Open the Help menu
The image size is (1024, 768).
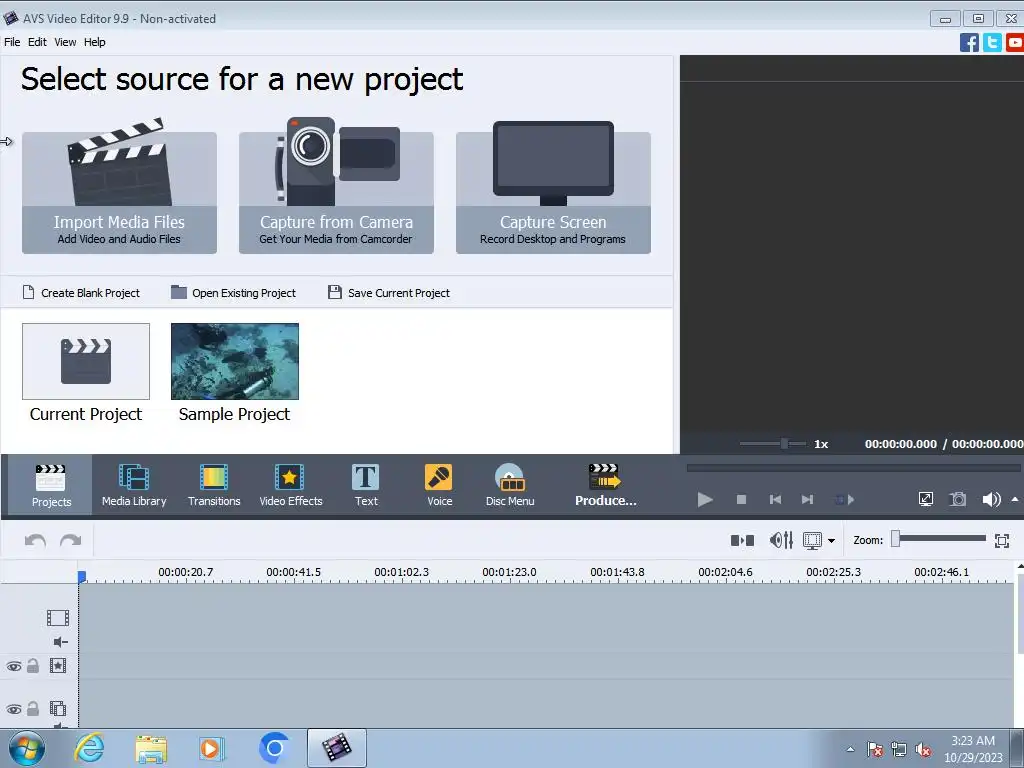tap(95, 42)
